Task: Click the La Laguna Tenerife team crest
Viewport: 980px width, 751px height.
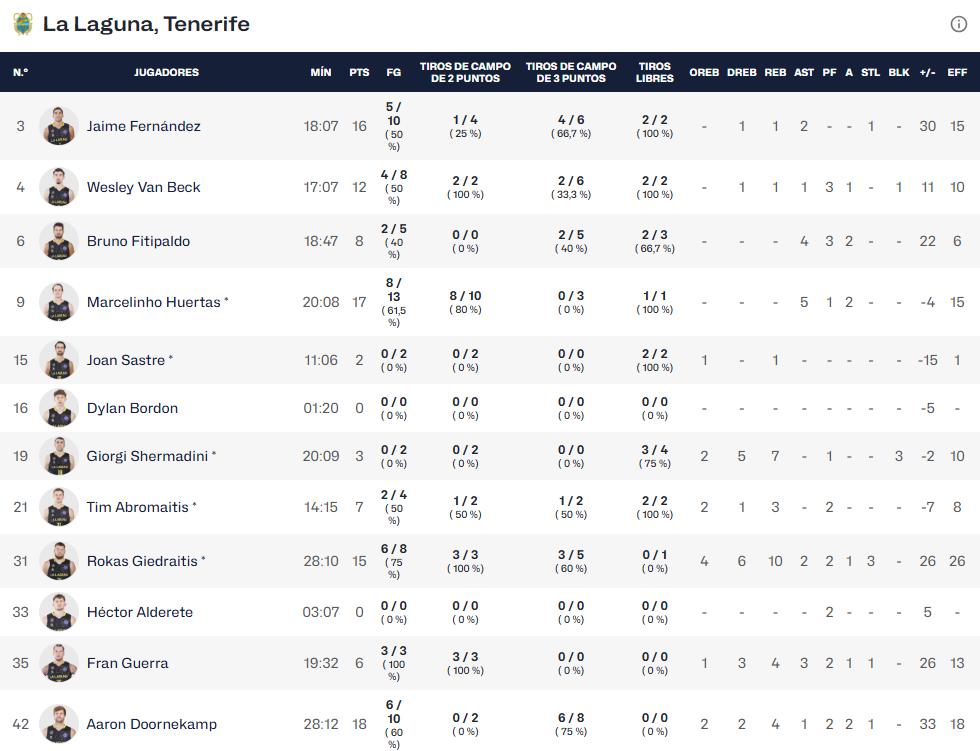Action: click(22, 24)
